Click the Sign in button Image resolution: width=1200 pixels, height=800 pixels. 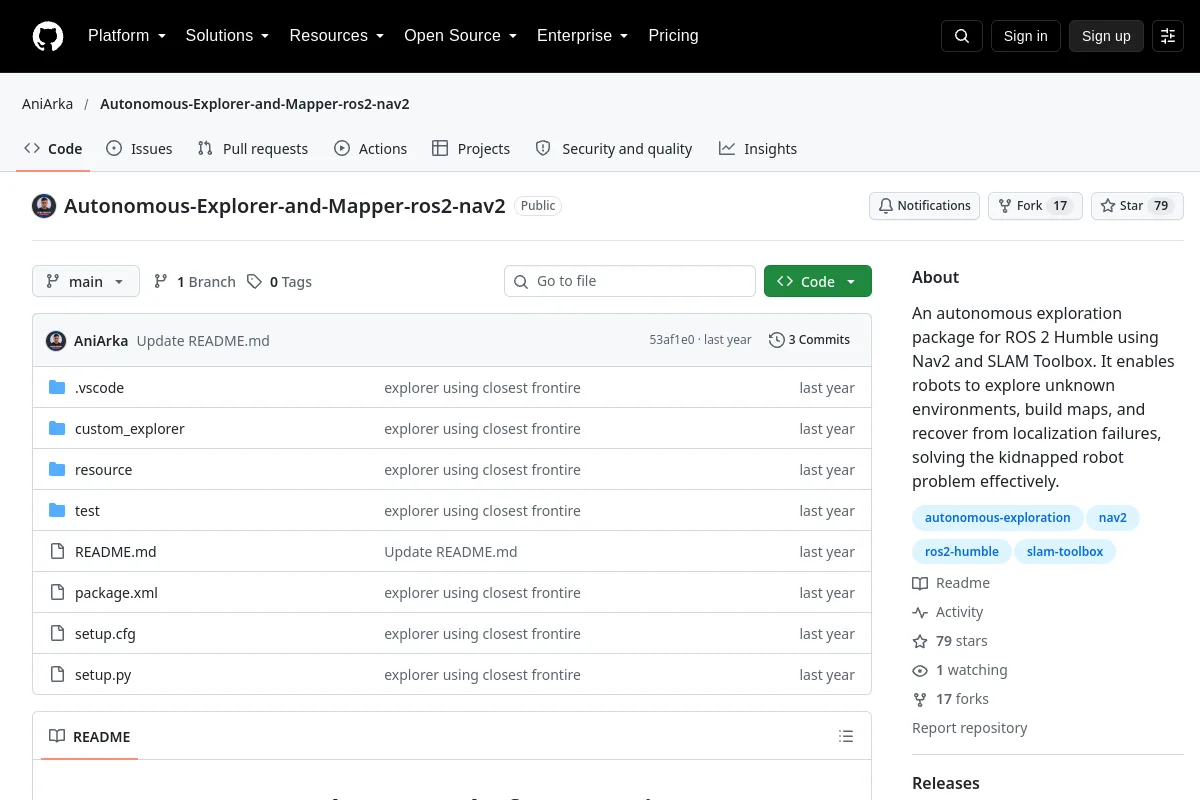pyautogui.click(x=1025, y=36)
